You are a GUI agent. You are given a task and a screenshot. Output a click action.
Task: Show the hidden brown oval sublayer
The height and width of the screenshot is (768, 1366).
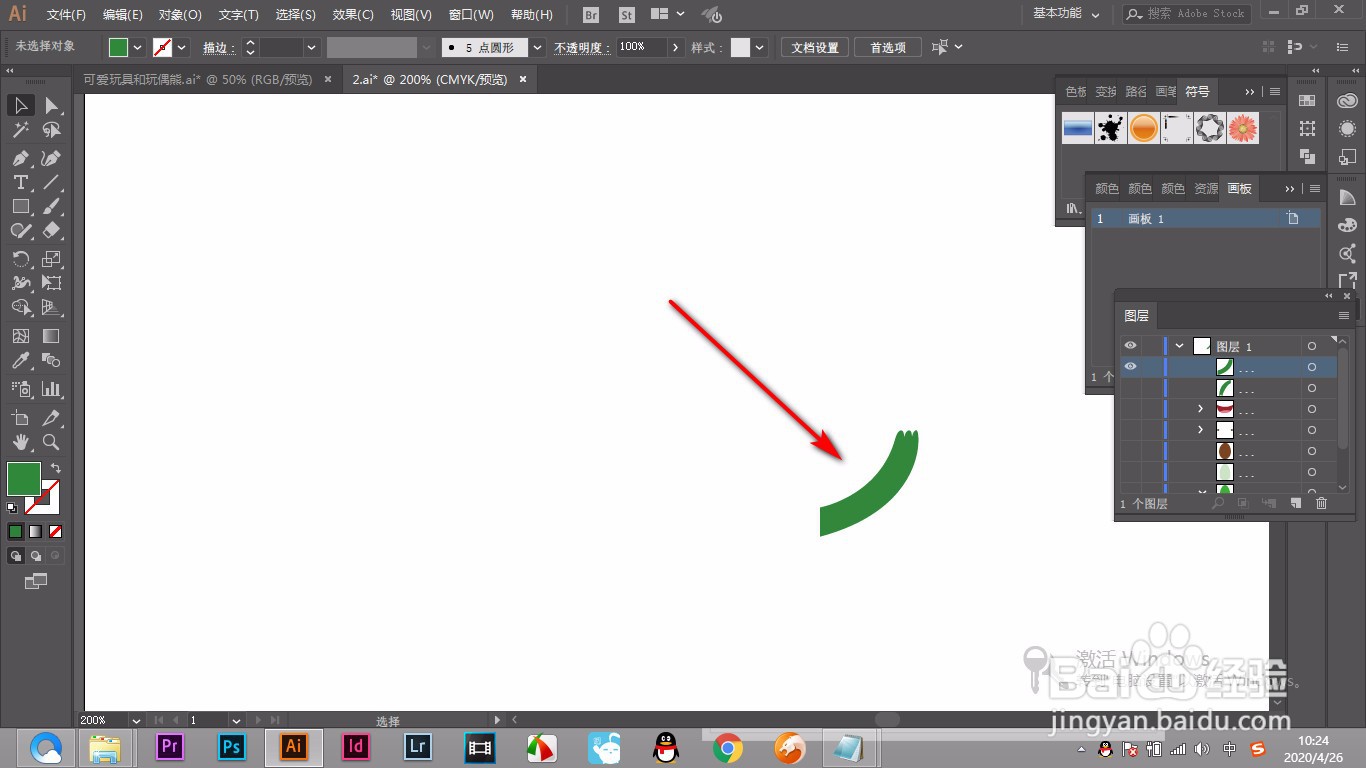click(1130, 452)
